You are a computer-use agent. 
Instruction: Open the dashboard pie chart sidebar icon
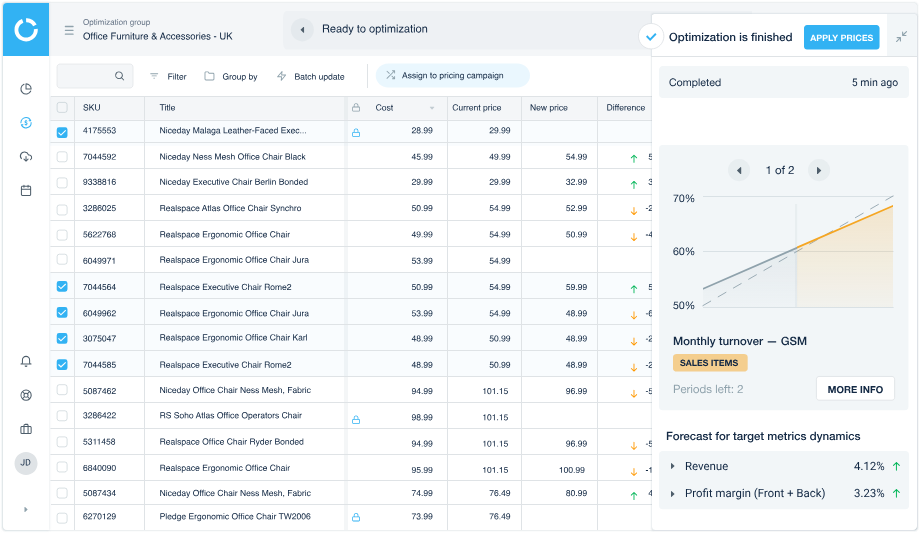[26, 89]
